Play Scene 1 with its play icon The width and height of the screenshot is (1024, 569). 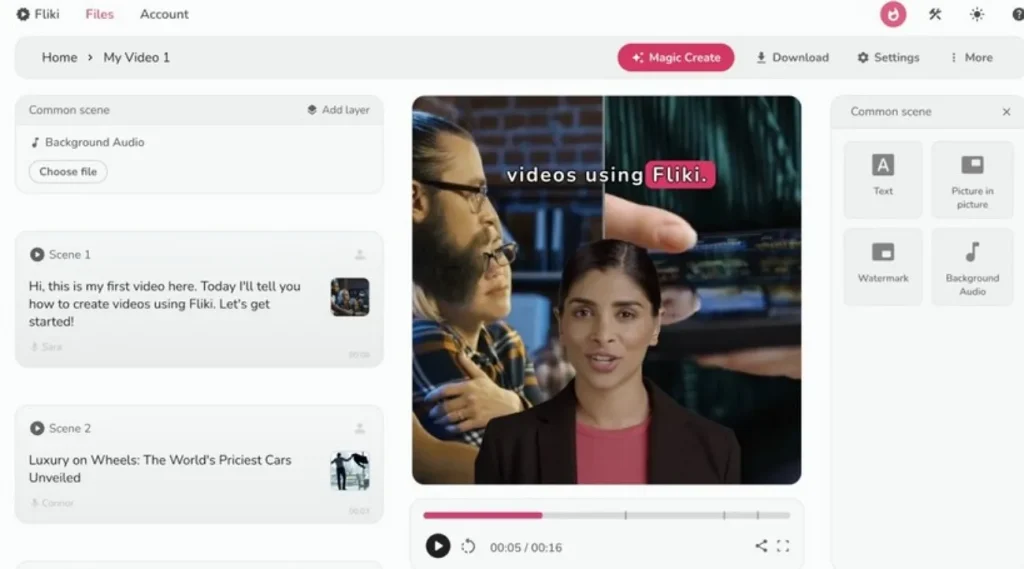37,255
